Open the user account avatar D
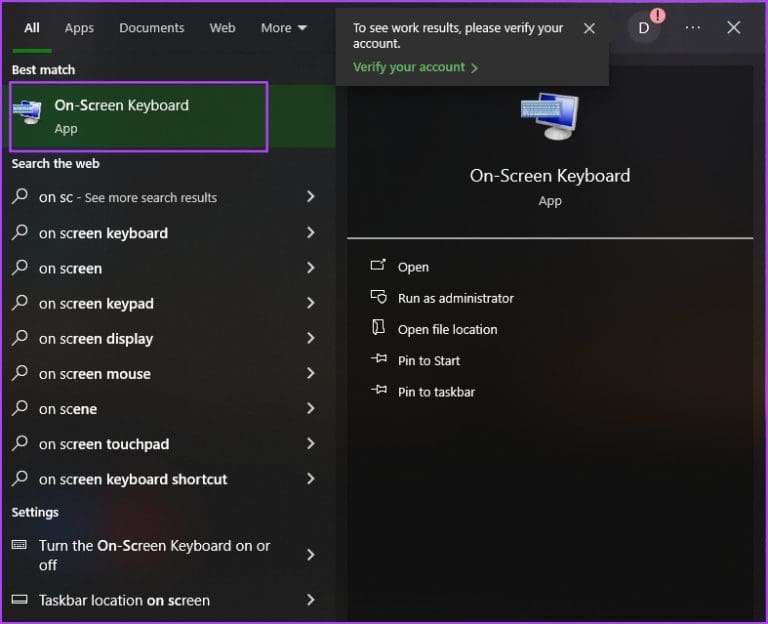 click(644, 28)
